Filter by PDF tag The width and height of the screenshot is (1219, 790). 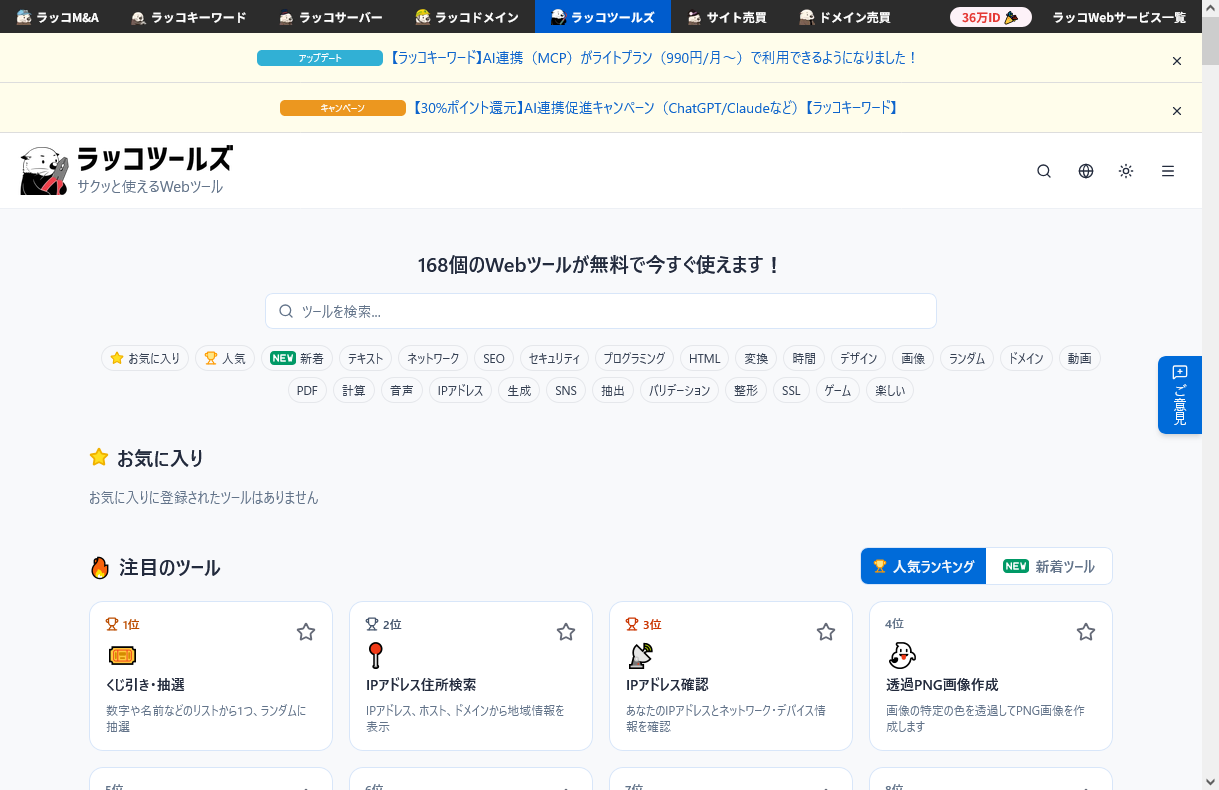(307, 390)
